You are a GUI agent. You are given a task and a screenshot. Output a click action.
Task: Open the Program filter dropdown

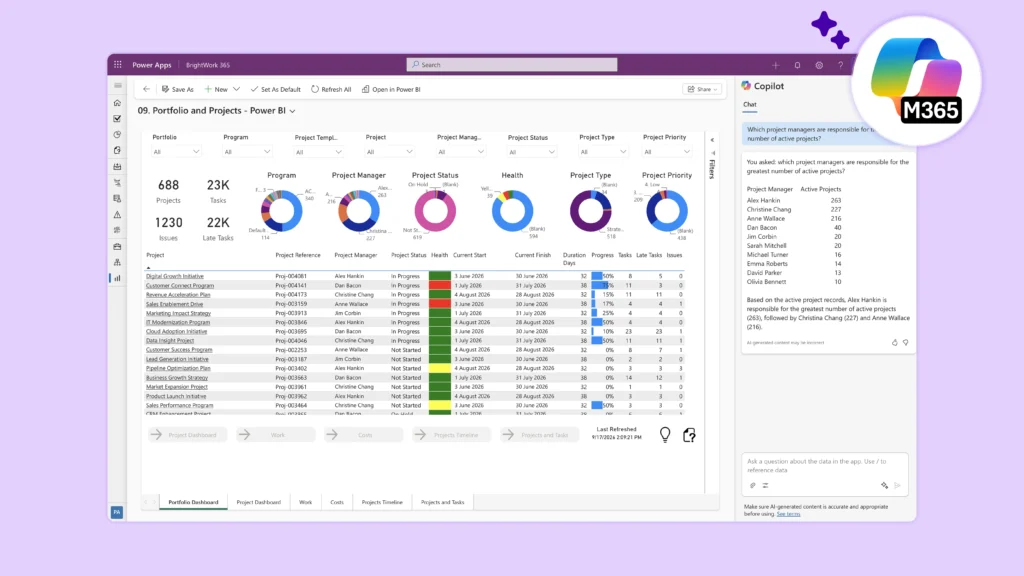(247, 152)
